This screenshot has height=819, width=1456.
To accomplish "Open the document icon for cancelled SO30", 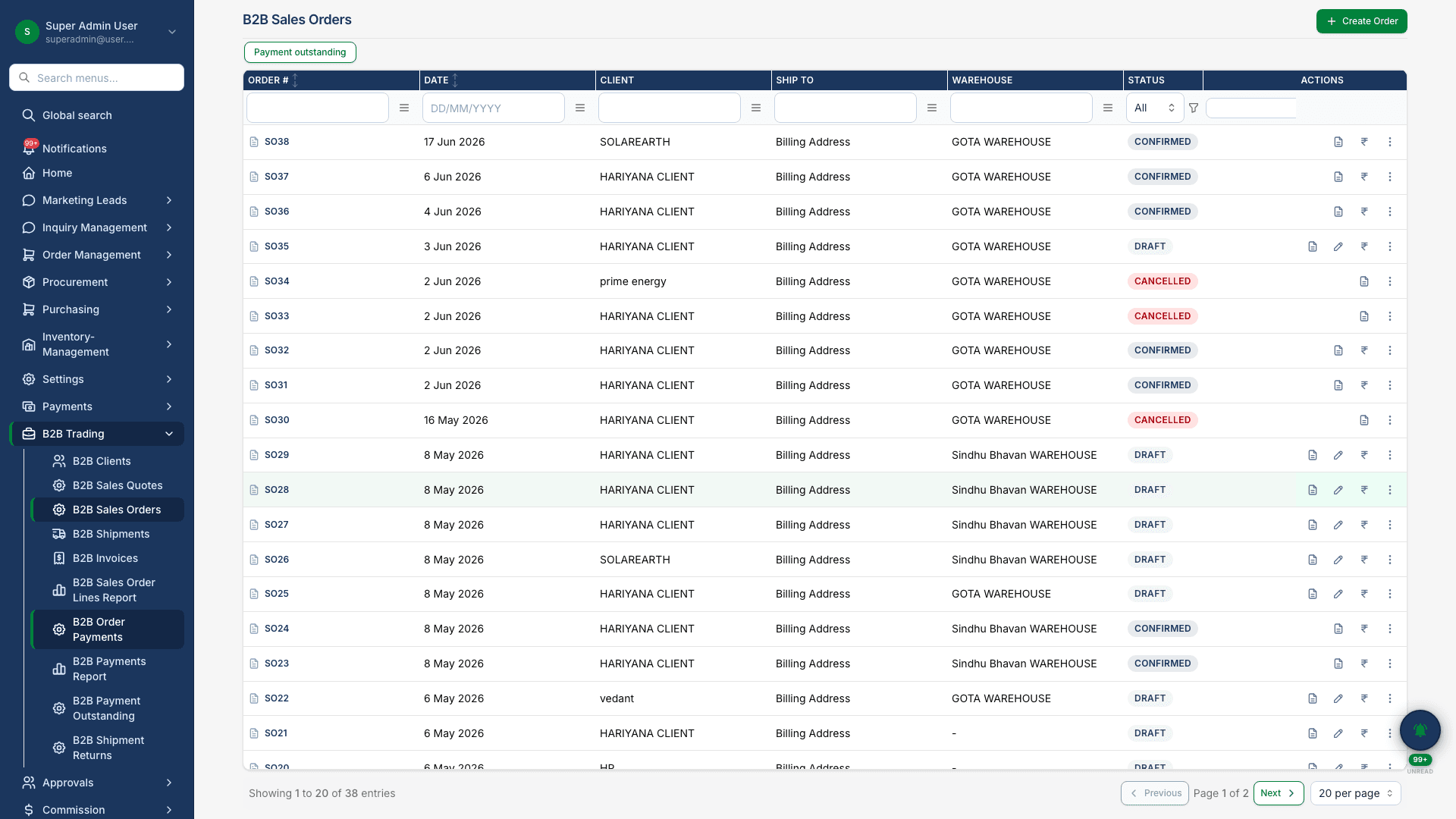I will 1364,420.
